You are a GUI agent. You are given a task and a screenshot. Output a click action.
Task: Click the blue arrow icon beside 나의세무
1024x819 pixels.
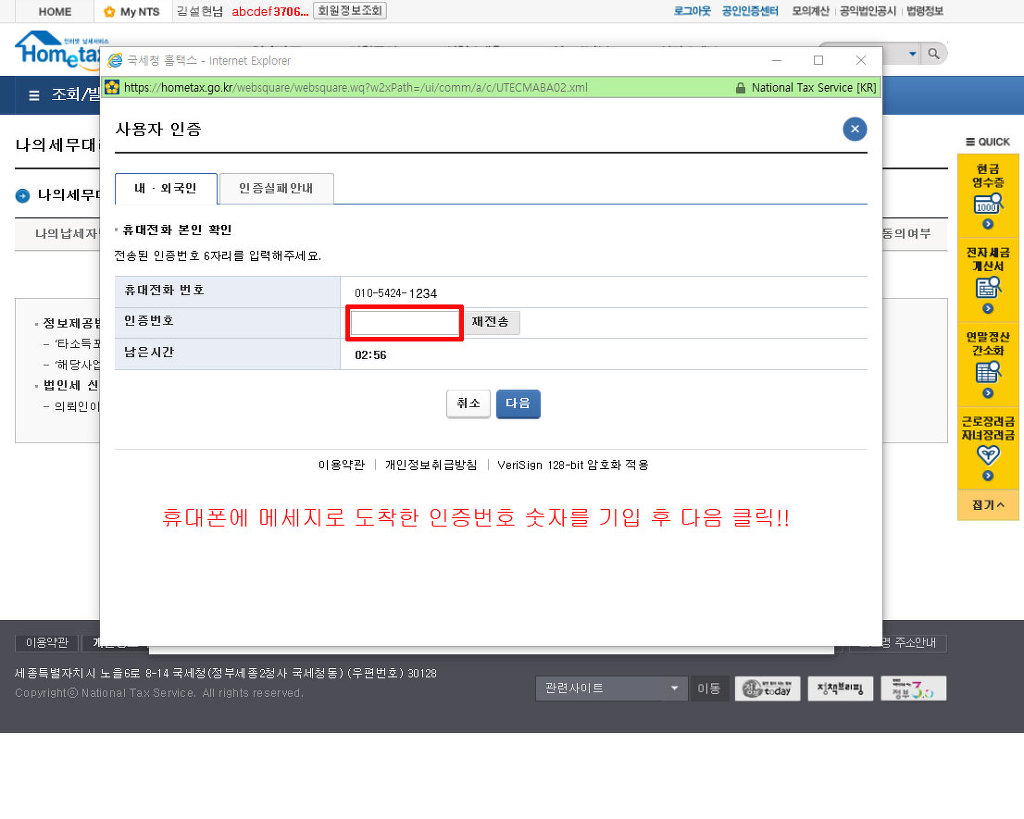coord(23,196)
